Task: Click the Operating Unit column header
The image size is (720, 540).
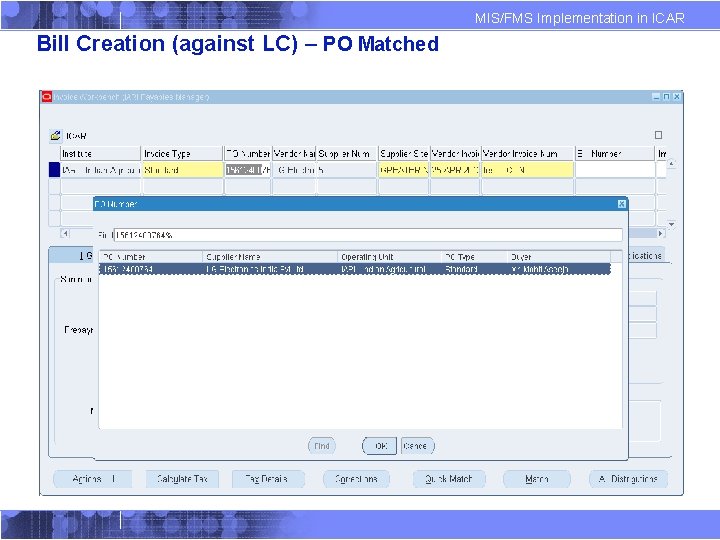Action: click(x=390, y=257)
